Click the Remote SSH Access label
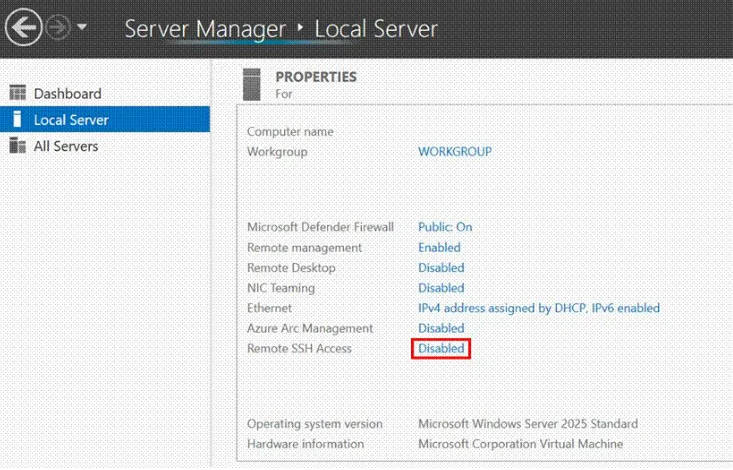Screen dimensions: 733x470 pyautogui.click(x=299, y=348)
